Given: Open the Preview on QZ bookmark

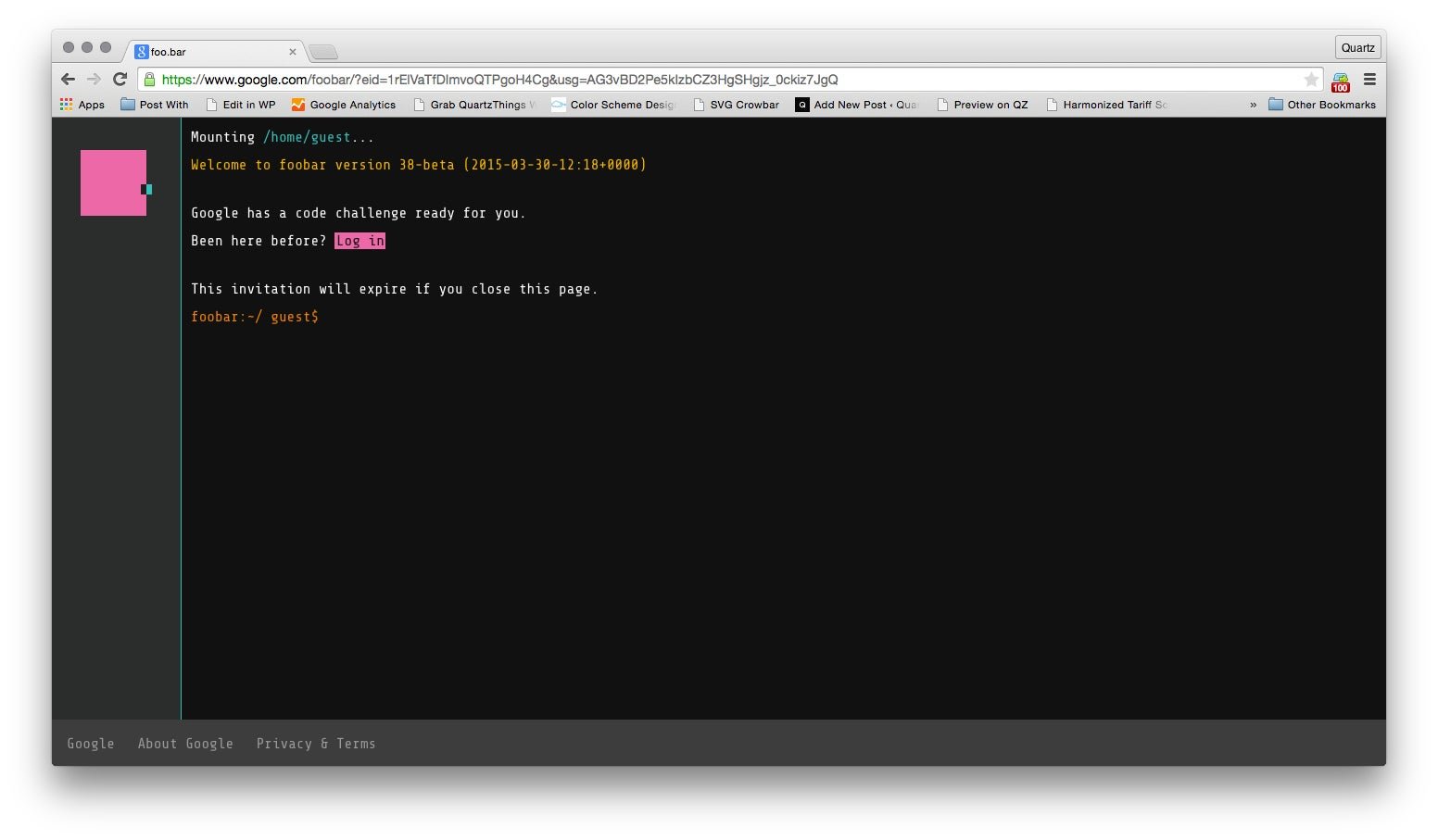Looking at the screenshot, I should pyautogui.click(x=983, y=105).
